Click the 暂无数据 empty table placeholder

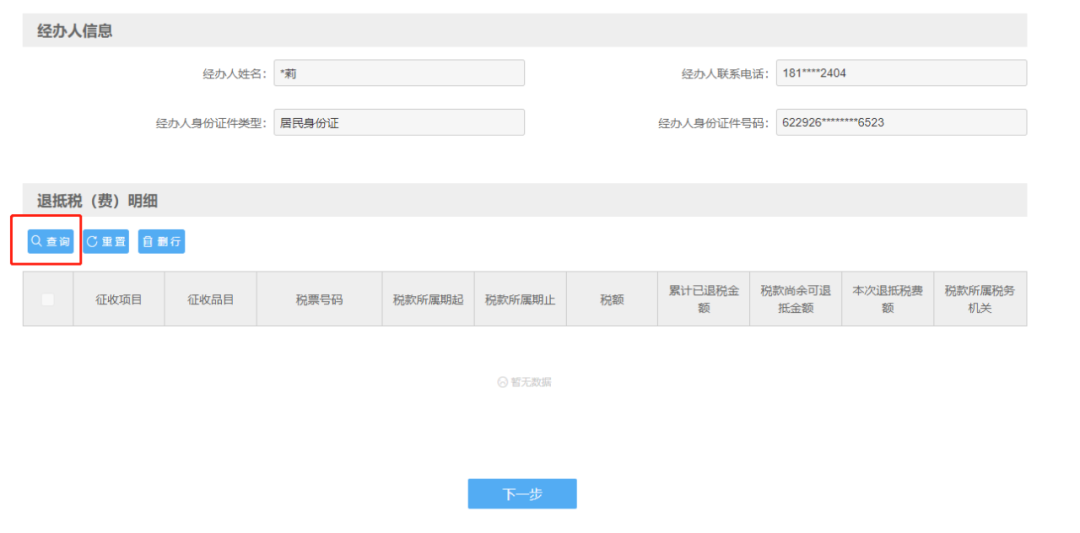tap(525, 382)
